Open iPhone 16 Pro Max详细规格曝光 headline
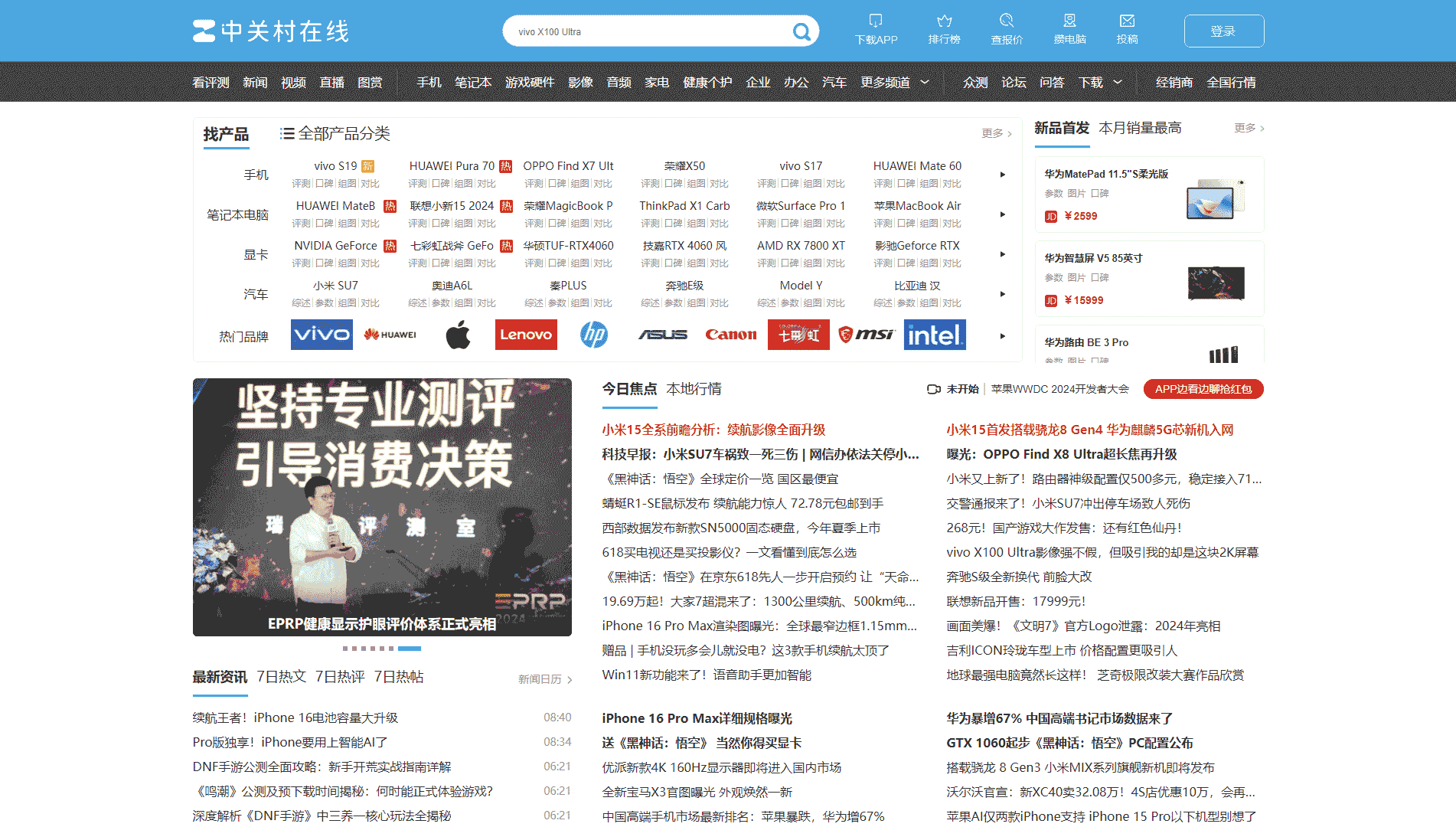Image resolution: width=1456 pixels, height=827 pixels. pos(697,718)
